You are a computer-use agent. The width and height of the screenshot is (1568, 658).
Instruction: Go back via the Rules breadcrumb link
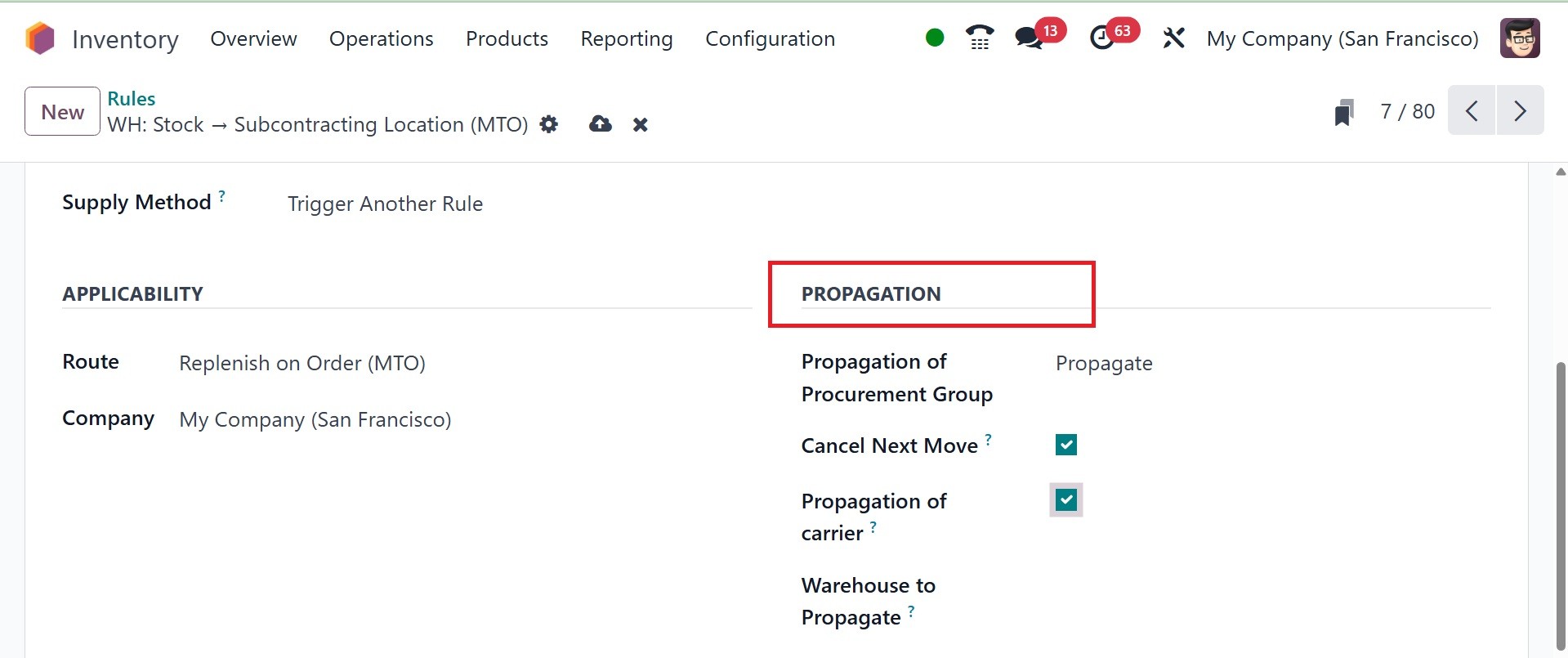[131, 98]
